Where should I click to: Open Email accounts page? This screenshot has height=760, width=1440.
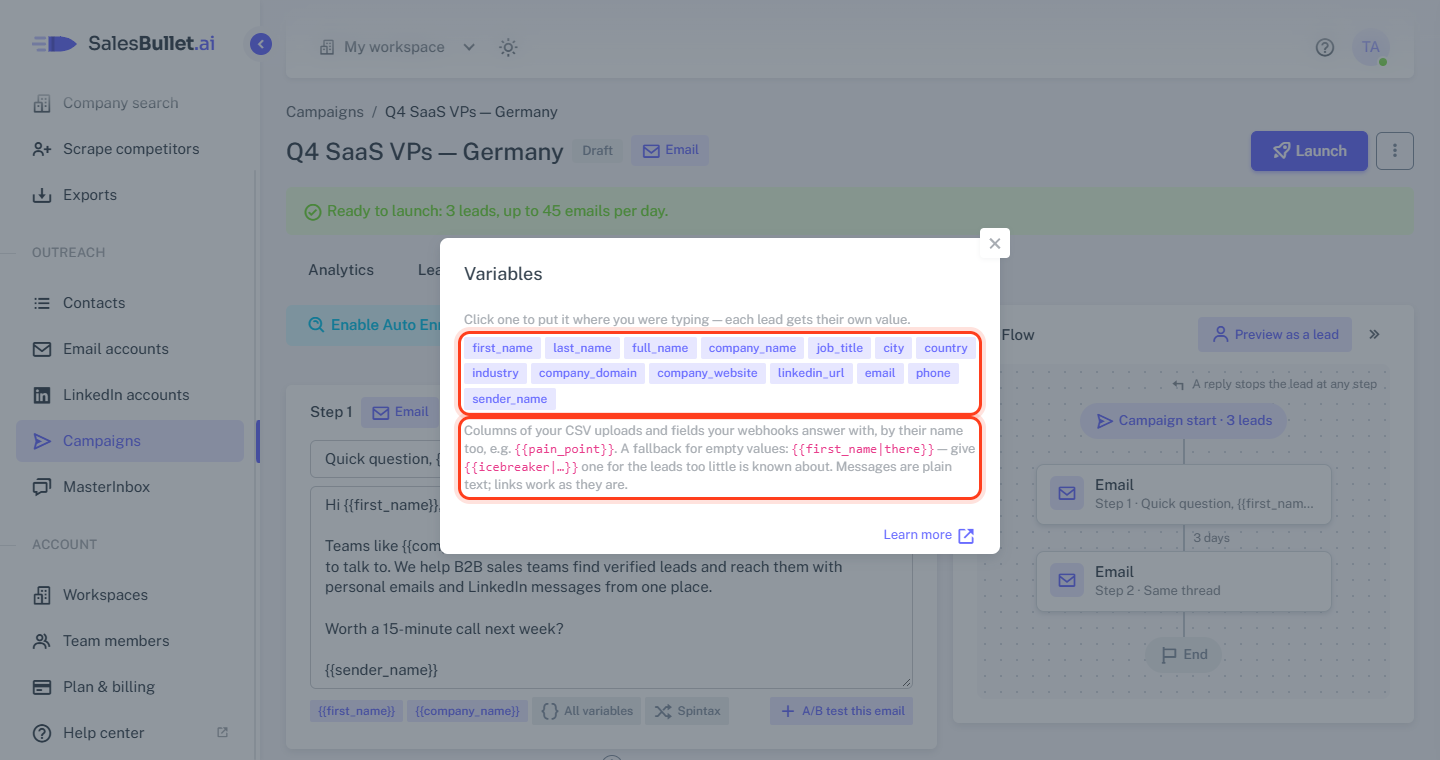click(x=130, y=349)
